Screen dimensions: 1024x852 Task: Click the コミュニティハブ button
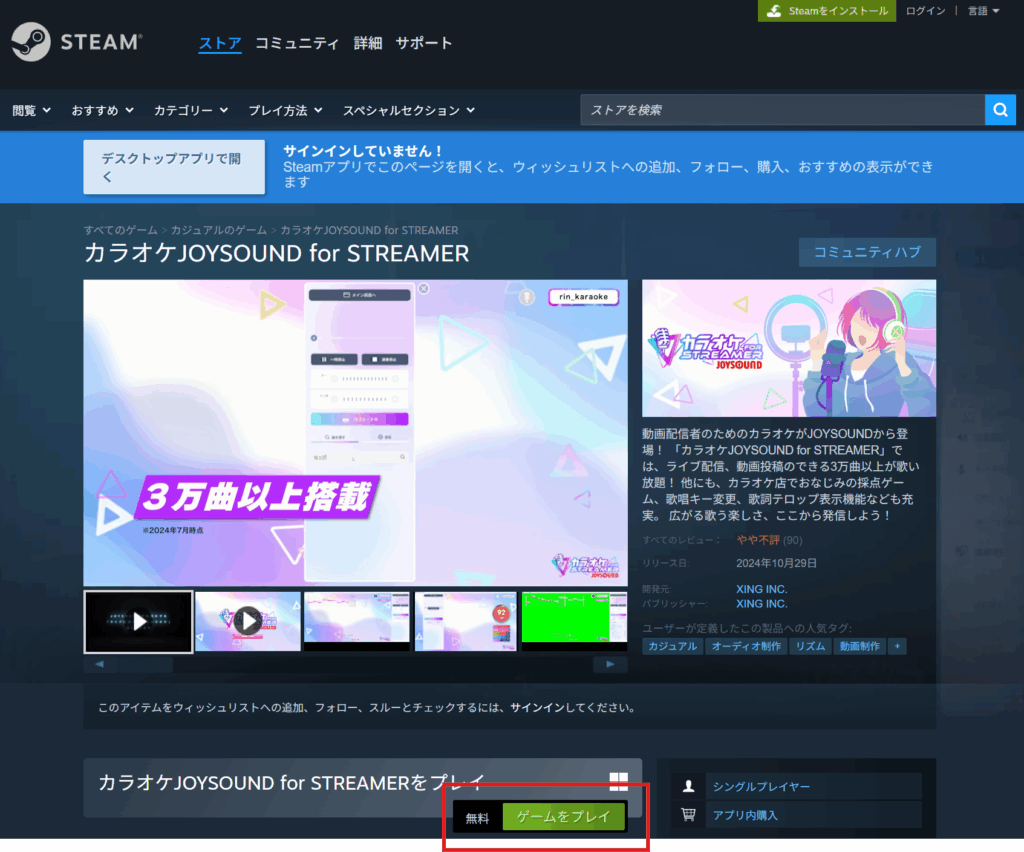[867, 252]
